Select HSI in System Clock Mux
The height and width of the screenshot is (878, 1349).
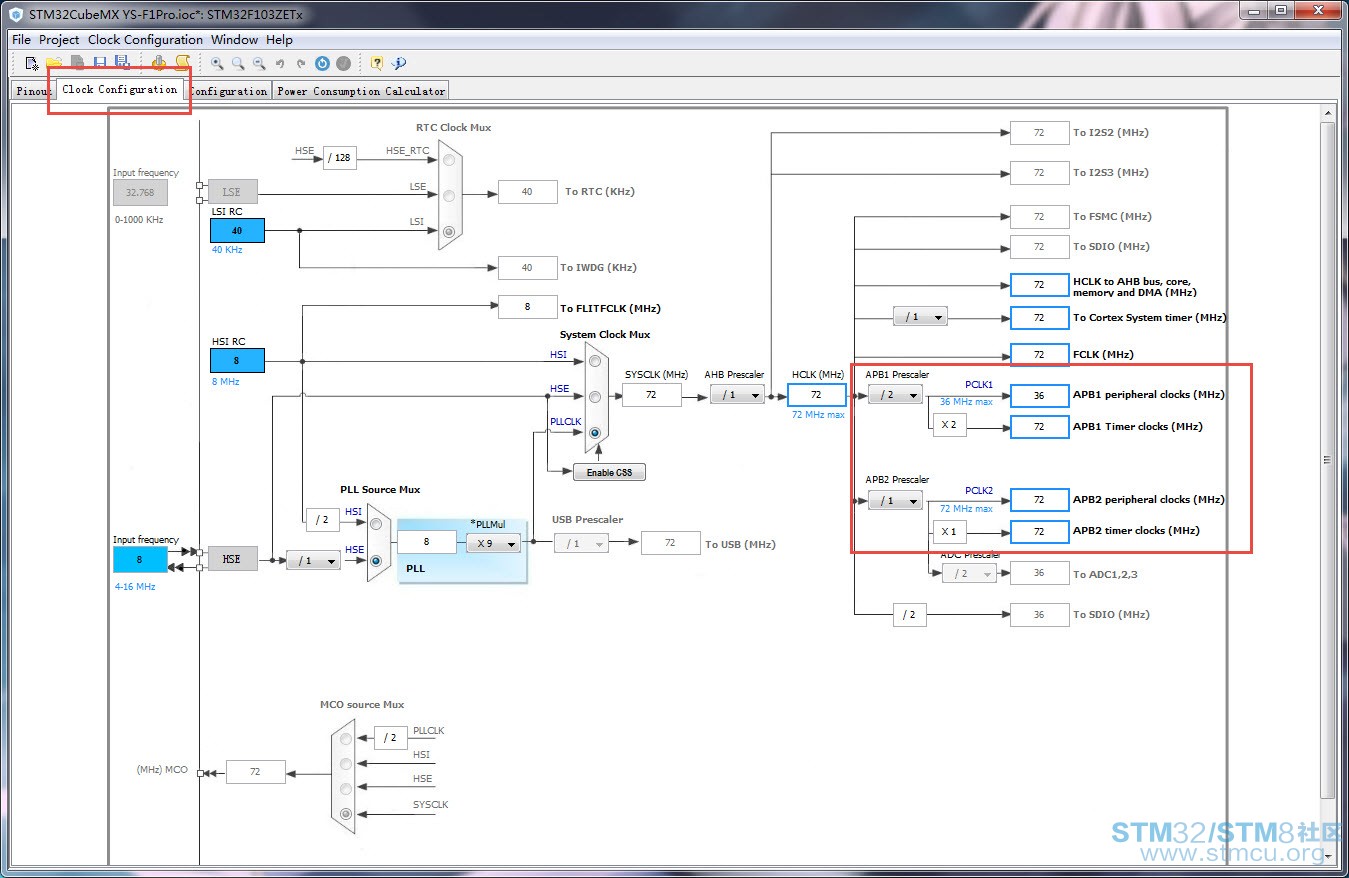[595, 361]
